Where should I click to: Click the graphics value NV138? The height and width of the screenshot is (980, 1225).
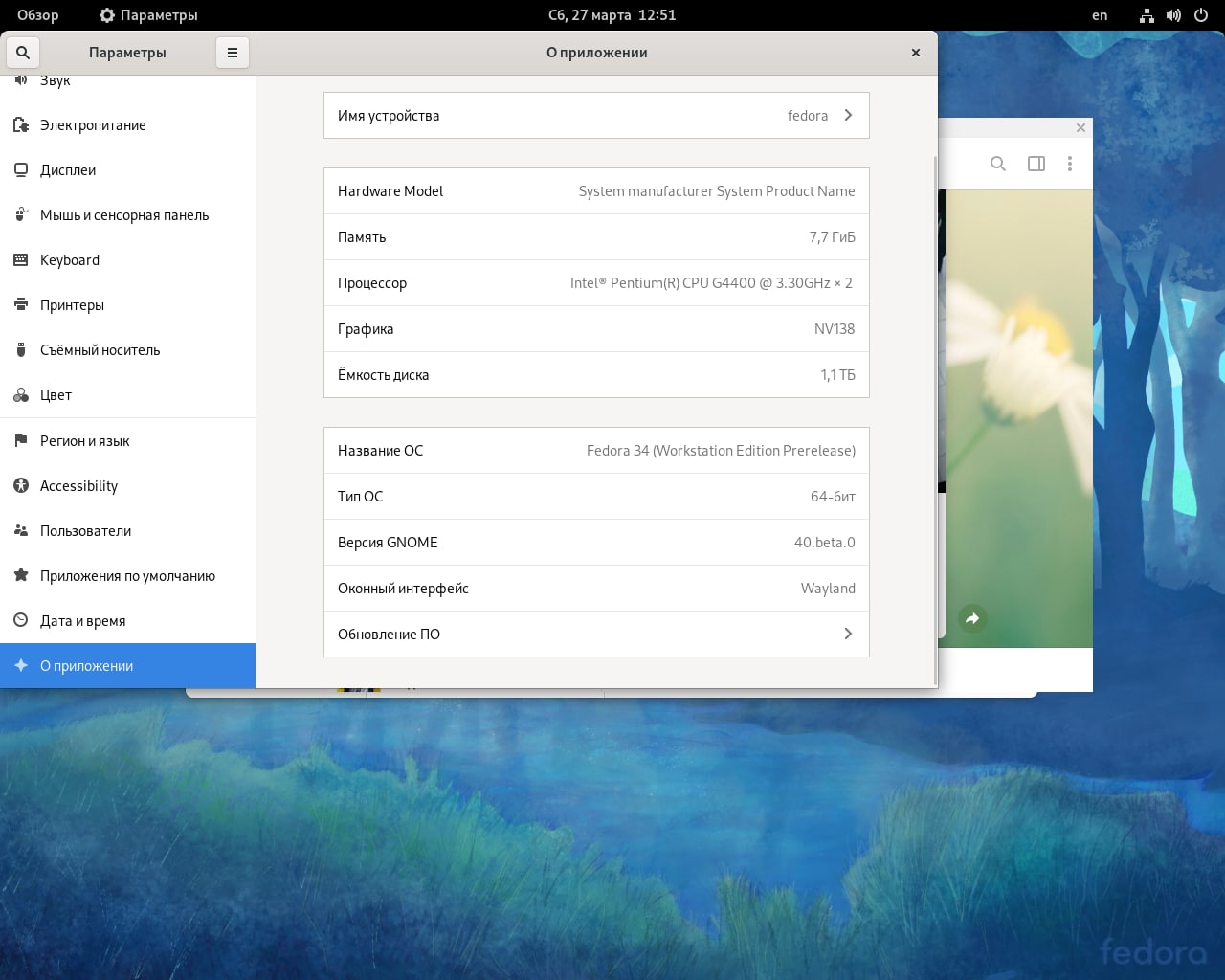835,328
